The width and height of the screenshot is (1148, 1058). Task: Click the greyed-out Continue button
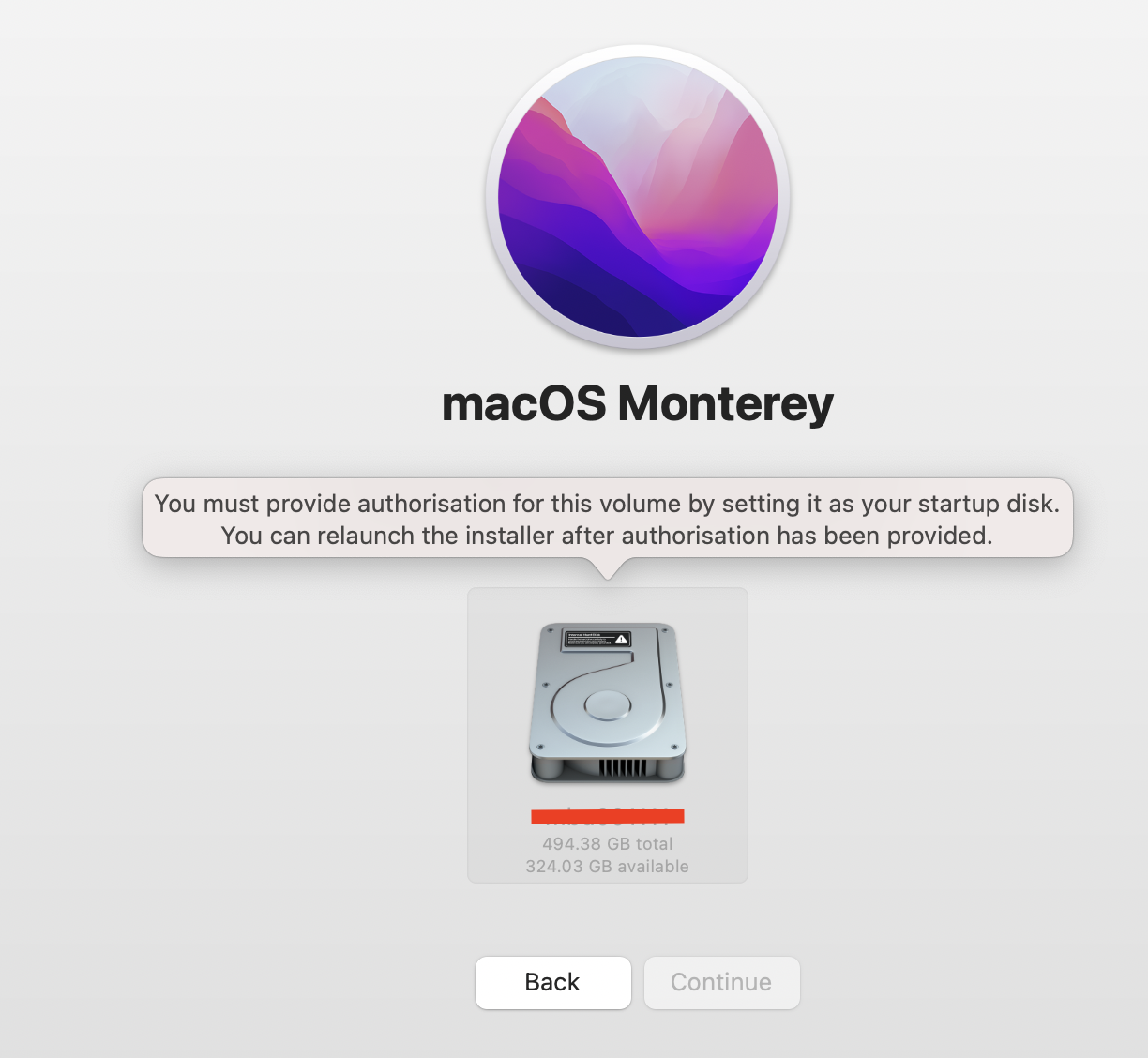(721, 983)
